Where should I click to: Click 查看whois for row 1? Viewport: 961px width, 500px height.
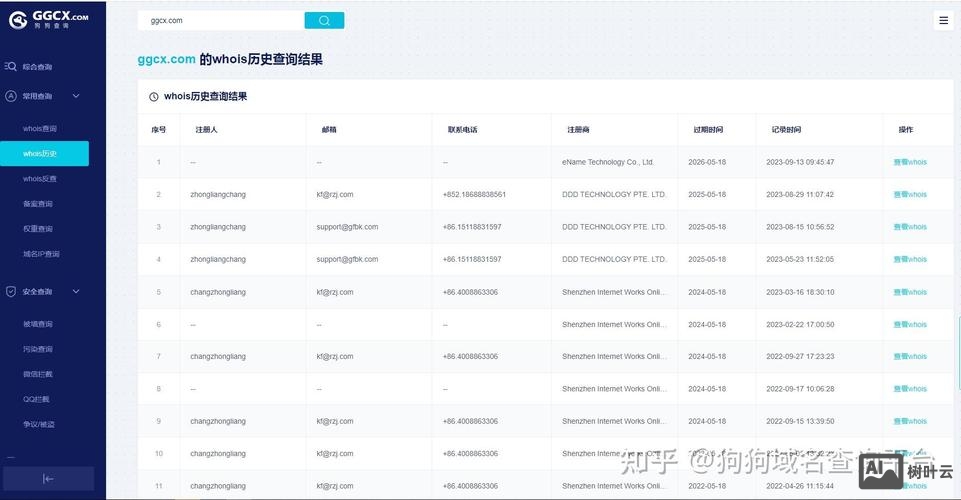click(910, 162)
